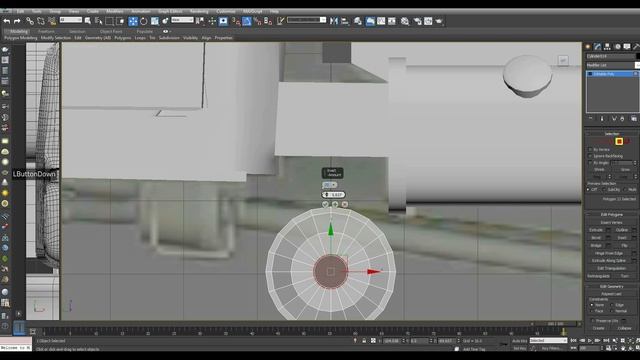640x360 pixels.
Task: Activate the Select and Rotate tool
Action: [x=144, y=21]
